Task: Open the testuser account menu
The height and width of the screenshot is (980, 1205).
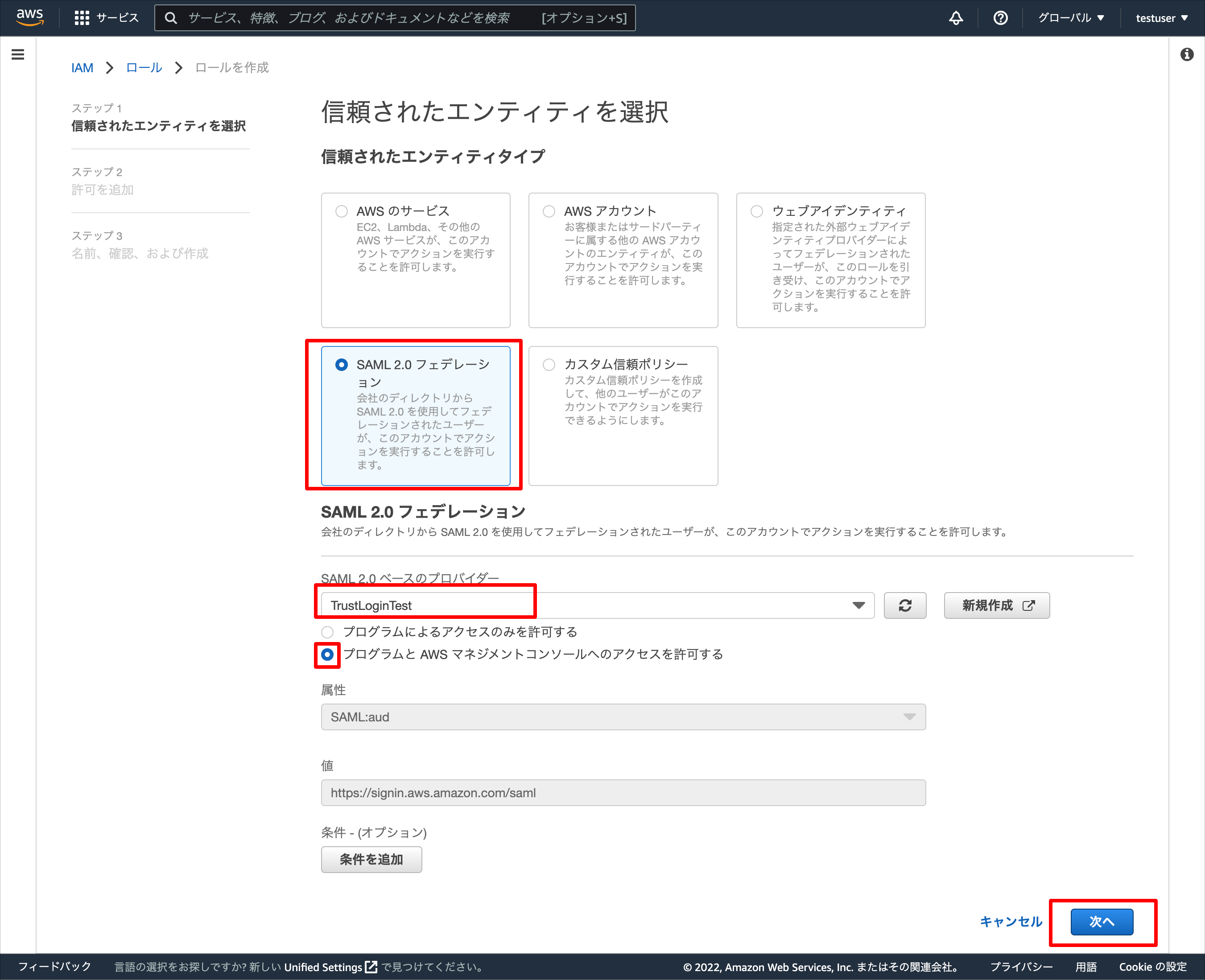Action: click(1162, 18)
